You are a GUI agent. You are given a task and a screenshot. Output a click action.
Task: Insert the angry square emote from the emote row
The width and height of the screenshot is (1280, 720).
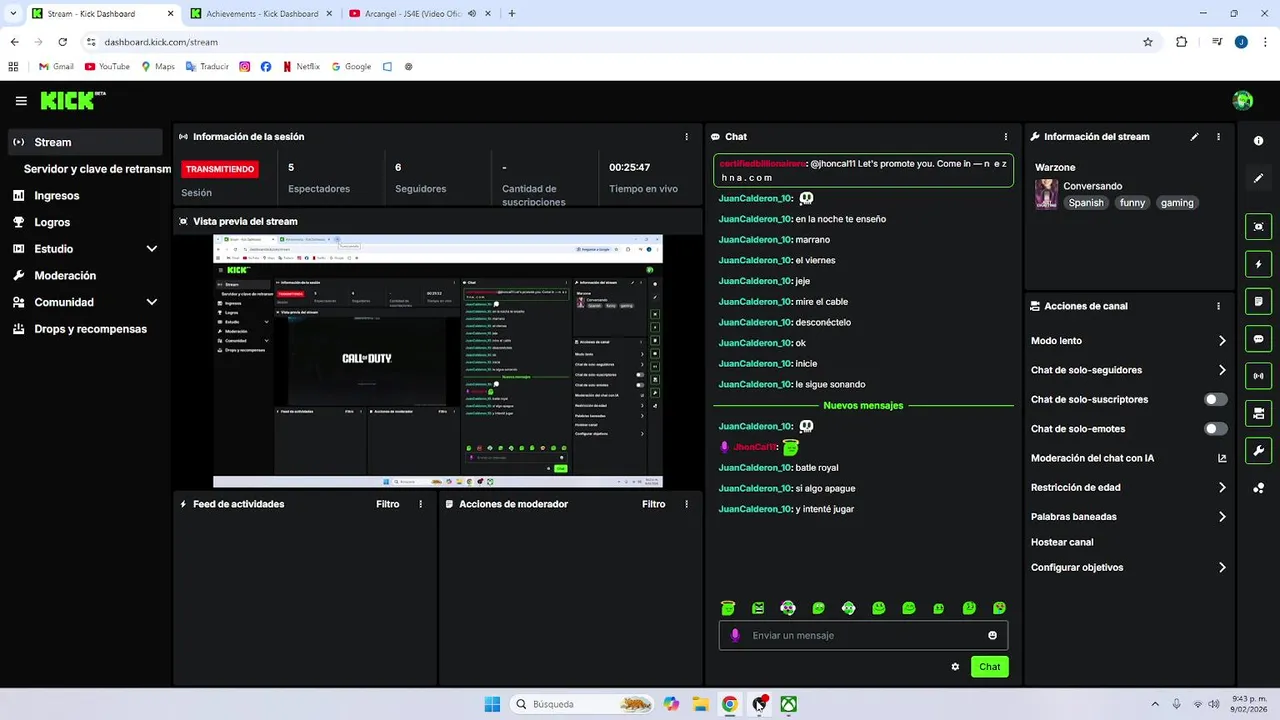click(758, 608)
